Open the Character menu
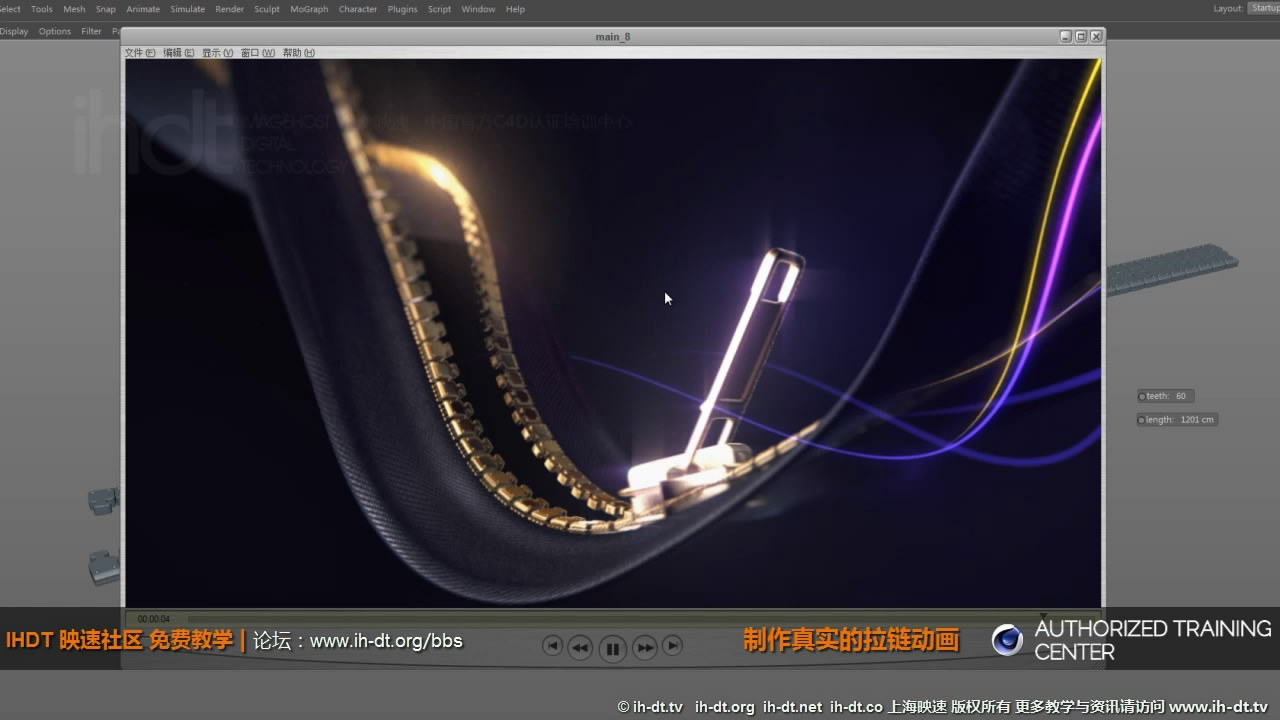 [x=357, y=9]
